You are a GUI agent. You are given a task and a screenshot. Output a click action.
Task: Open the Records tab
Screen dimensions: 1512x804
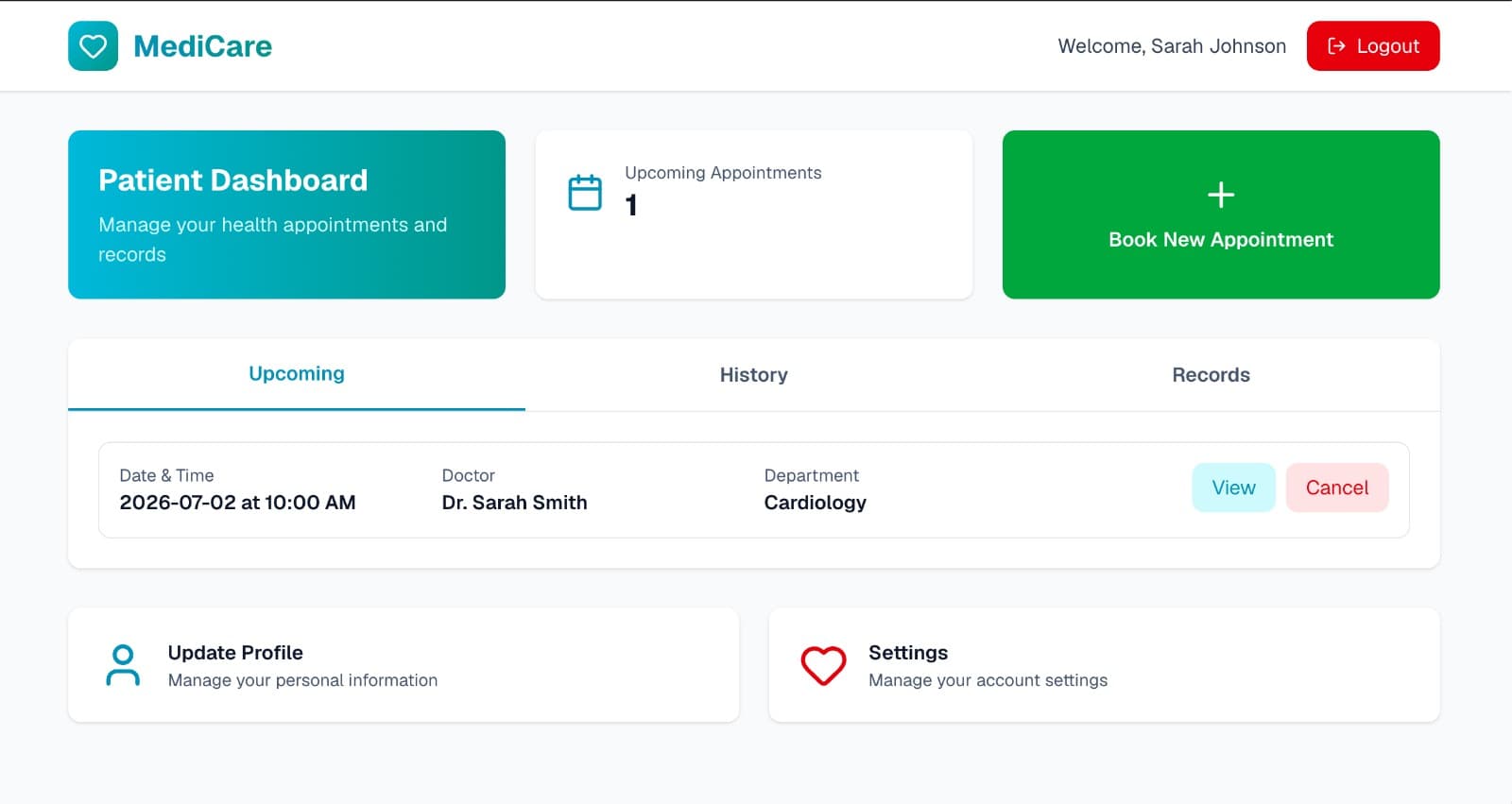pos(1211,375)
